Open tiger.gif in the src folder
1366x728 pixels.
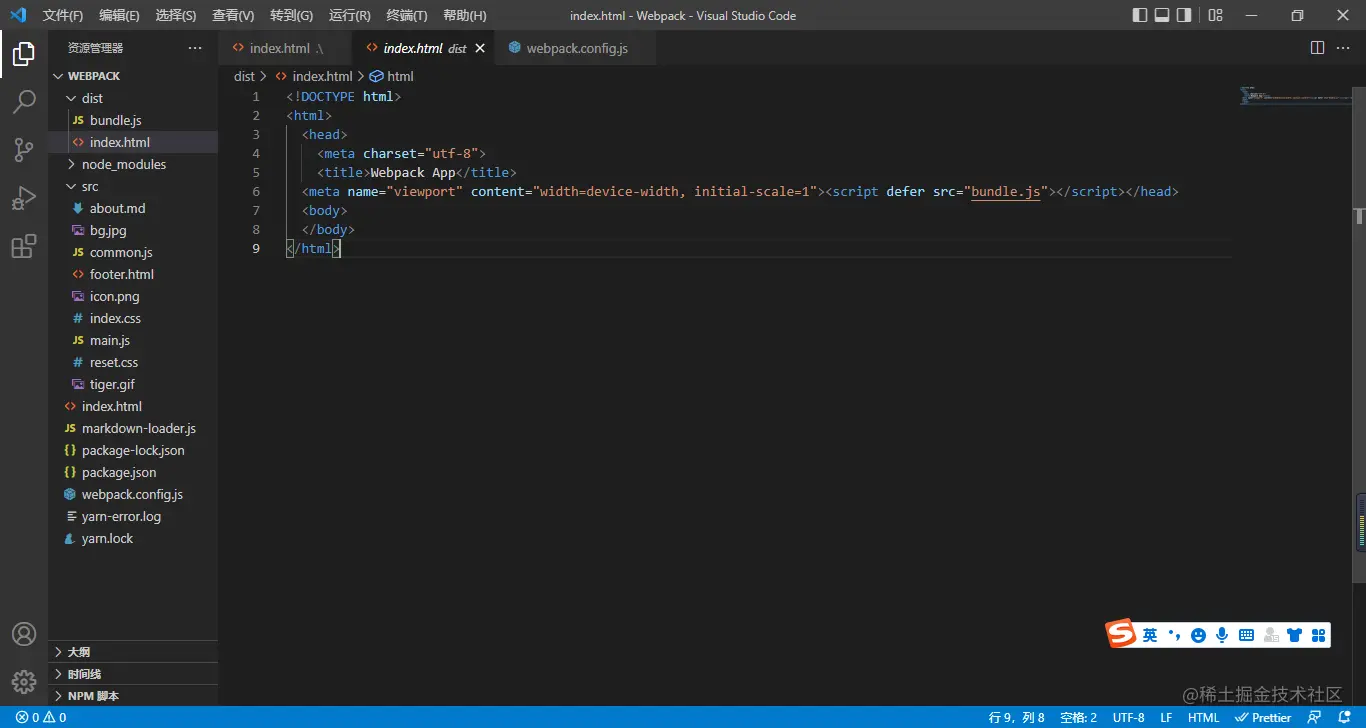(133, 384)
